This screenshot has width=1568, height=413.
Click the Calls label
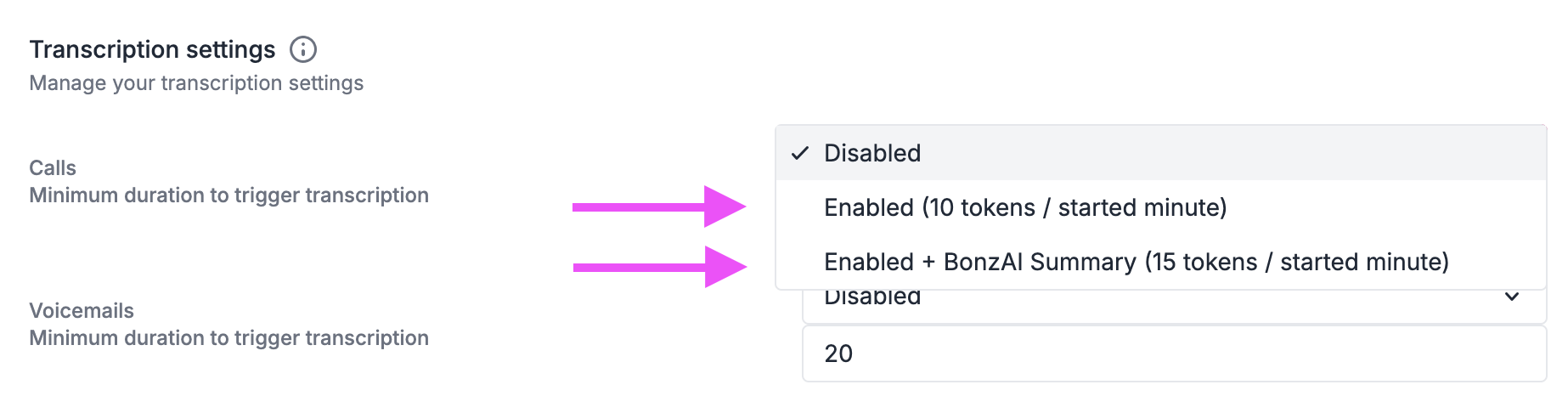coord(53,167)
